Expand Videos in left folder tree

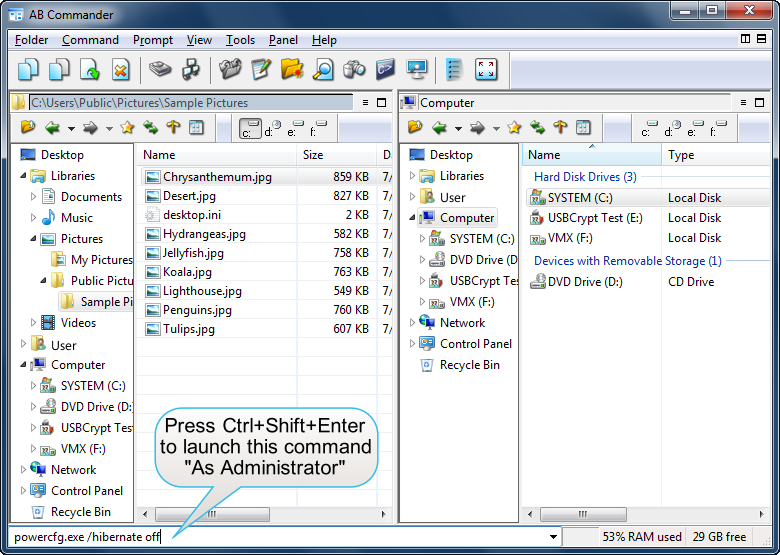(33, 323)
